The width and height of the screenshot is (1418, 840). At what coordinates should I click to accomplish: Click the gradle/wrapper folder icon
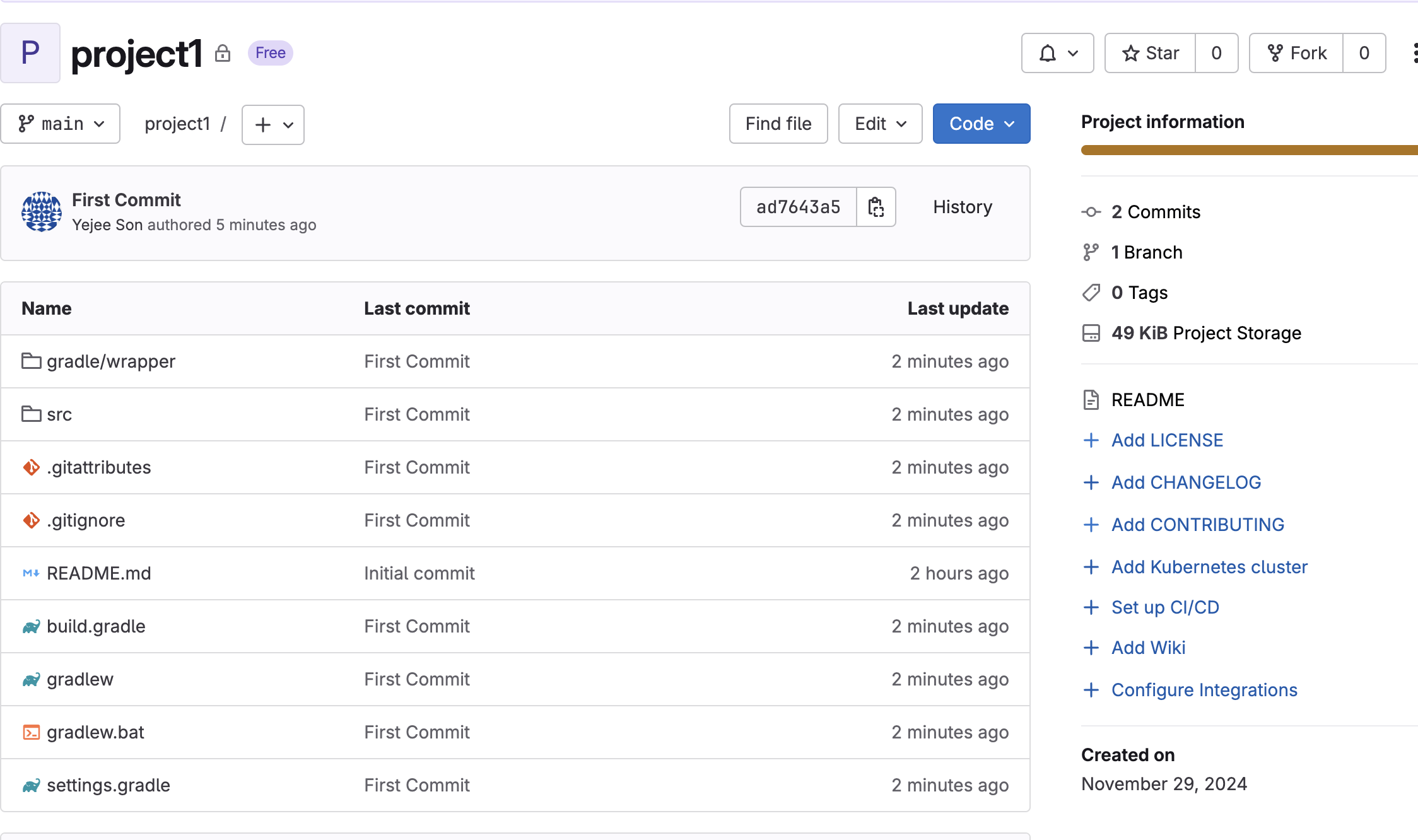[x=31, y=361]
